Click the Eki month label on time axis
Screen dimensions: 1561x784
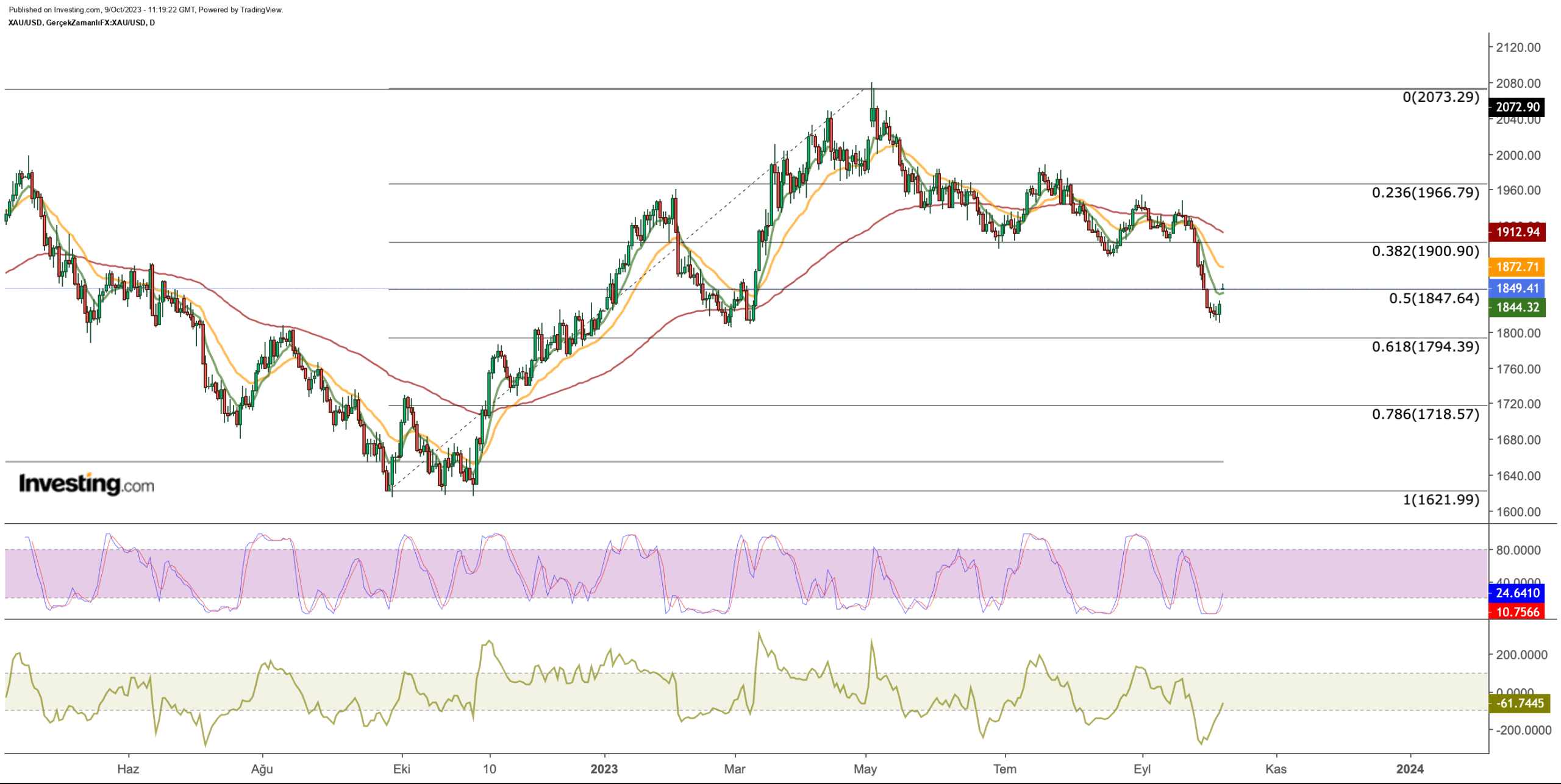click(x=402, y=769)
